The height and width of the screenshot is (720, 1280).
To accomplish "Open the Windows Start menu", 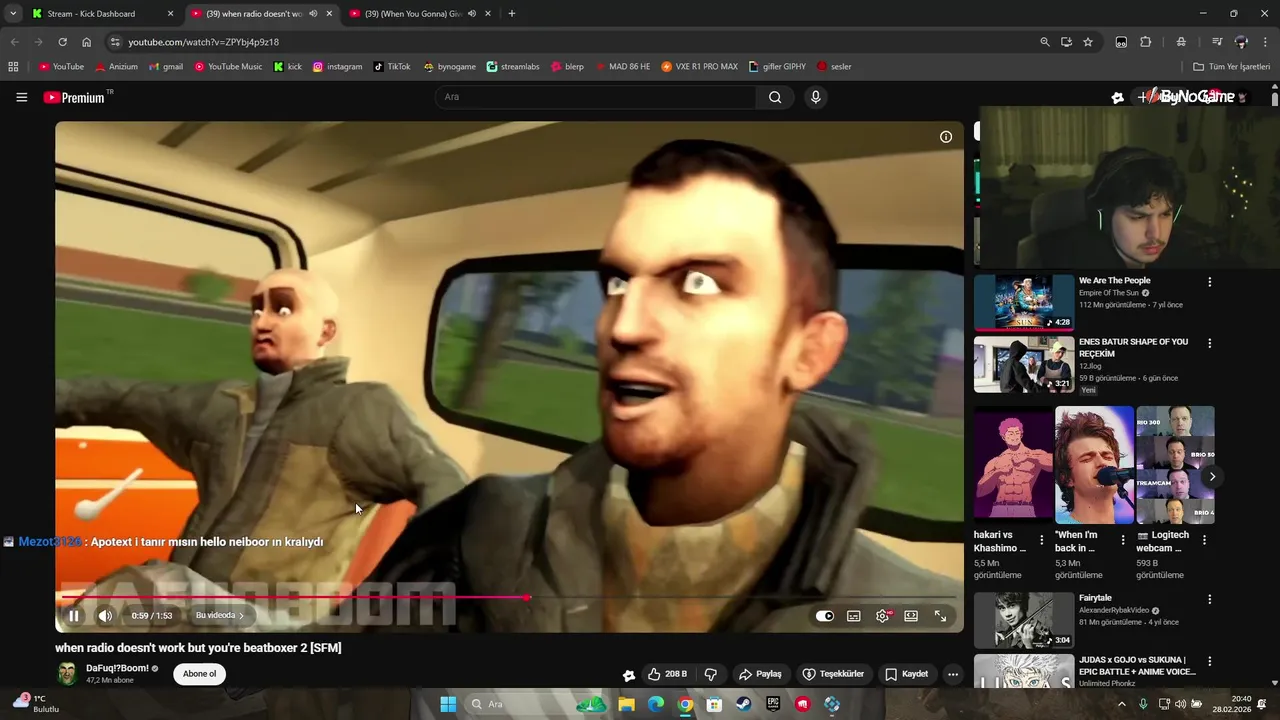I will 448,704.
